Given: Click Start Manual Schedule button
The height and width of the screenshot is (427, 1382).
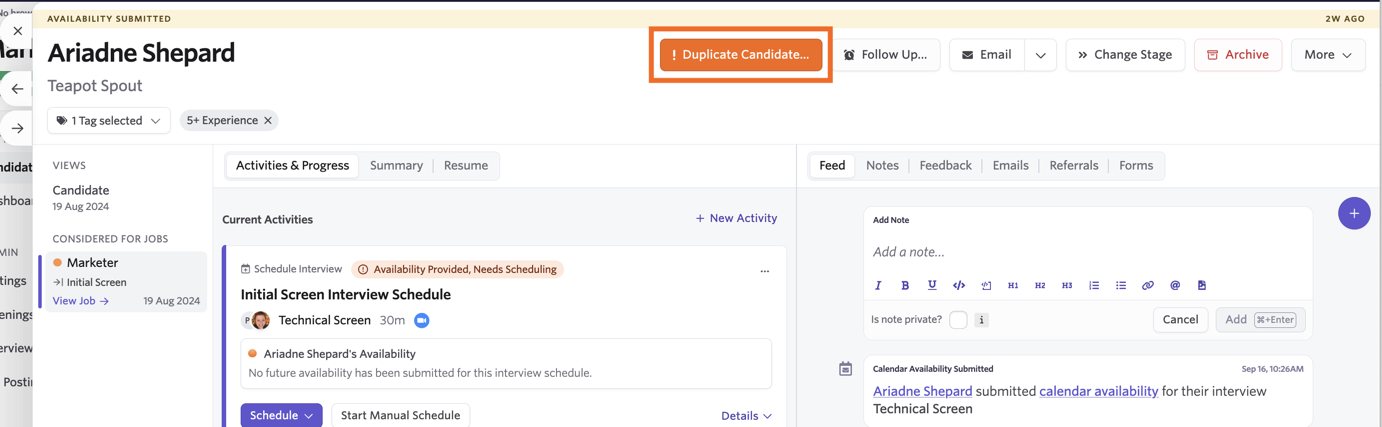Looking at the screenshot, I should (x=400, y=415).
